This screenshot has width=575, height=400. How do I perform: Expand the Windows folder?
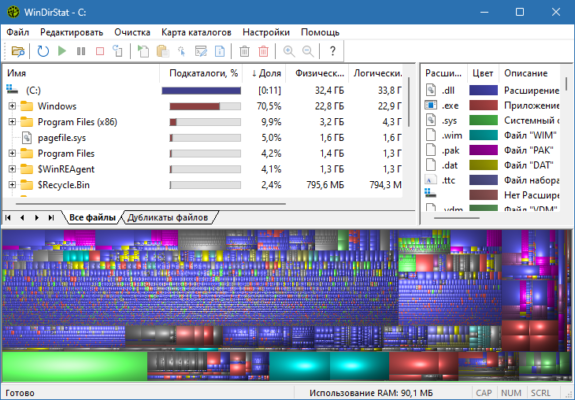[x=12, y=106]
